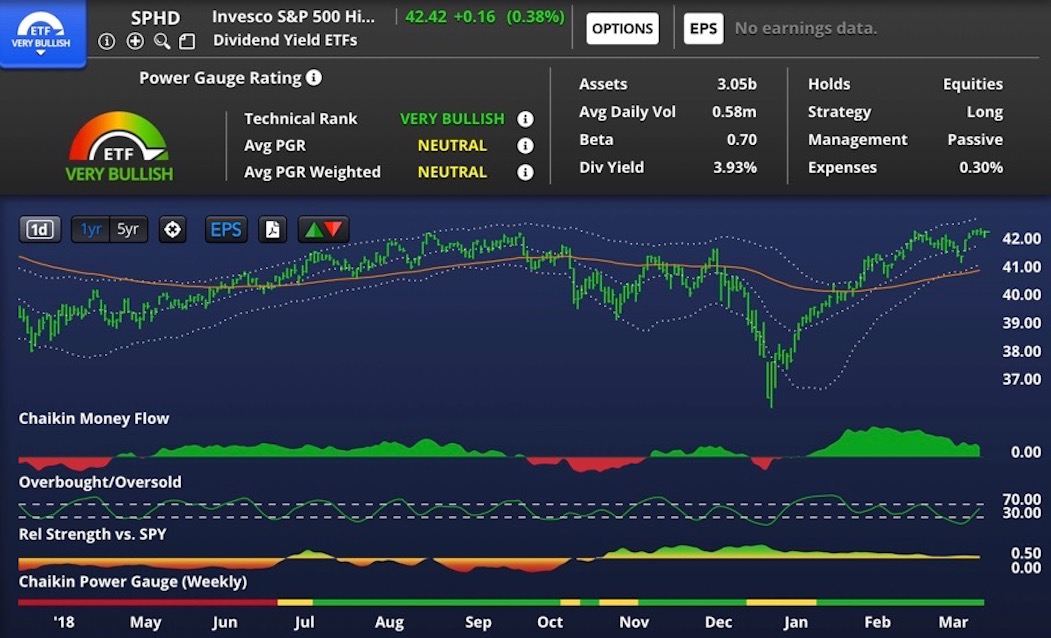Expand the blue ETF Very Bullish dropdown tab

[x=41, y=34]
